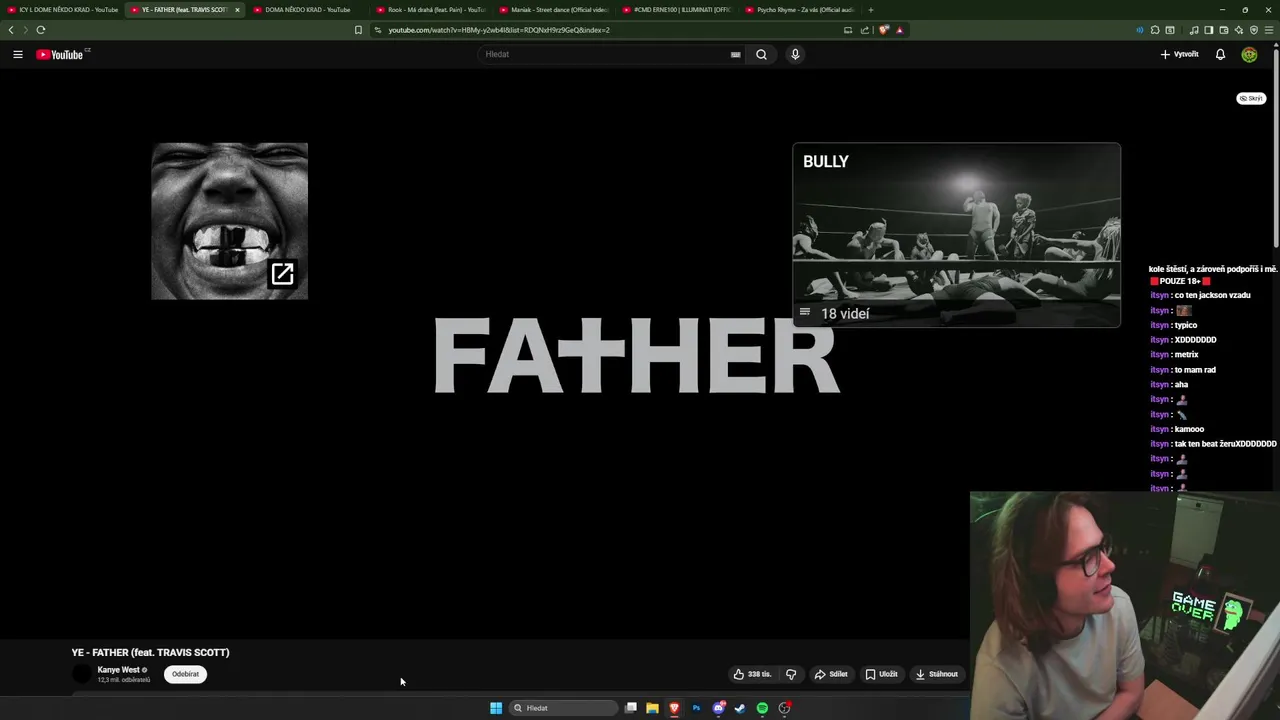Switch to Psycho Rhyme - Za vás tab

click(801, 10)
